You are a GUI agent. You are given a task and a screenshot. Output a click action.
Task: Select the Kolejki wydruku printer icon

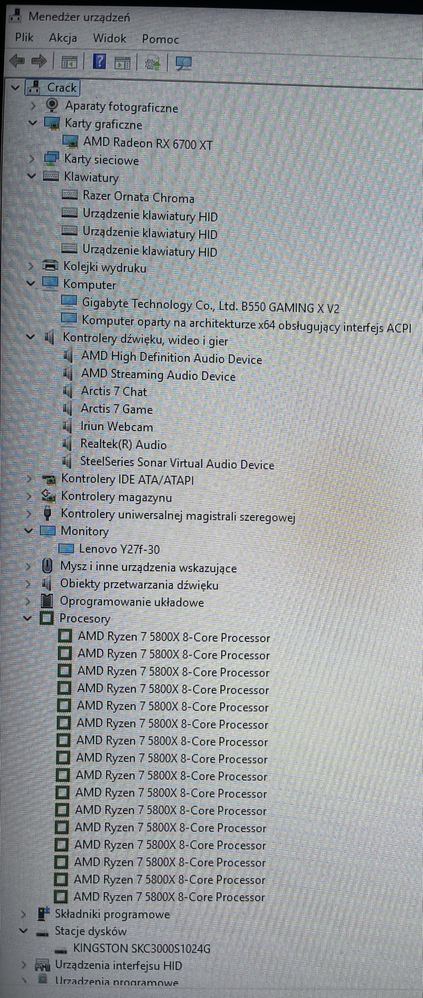point(50,267)
